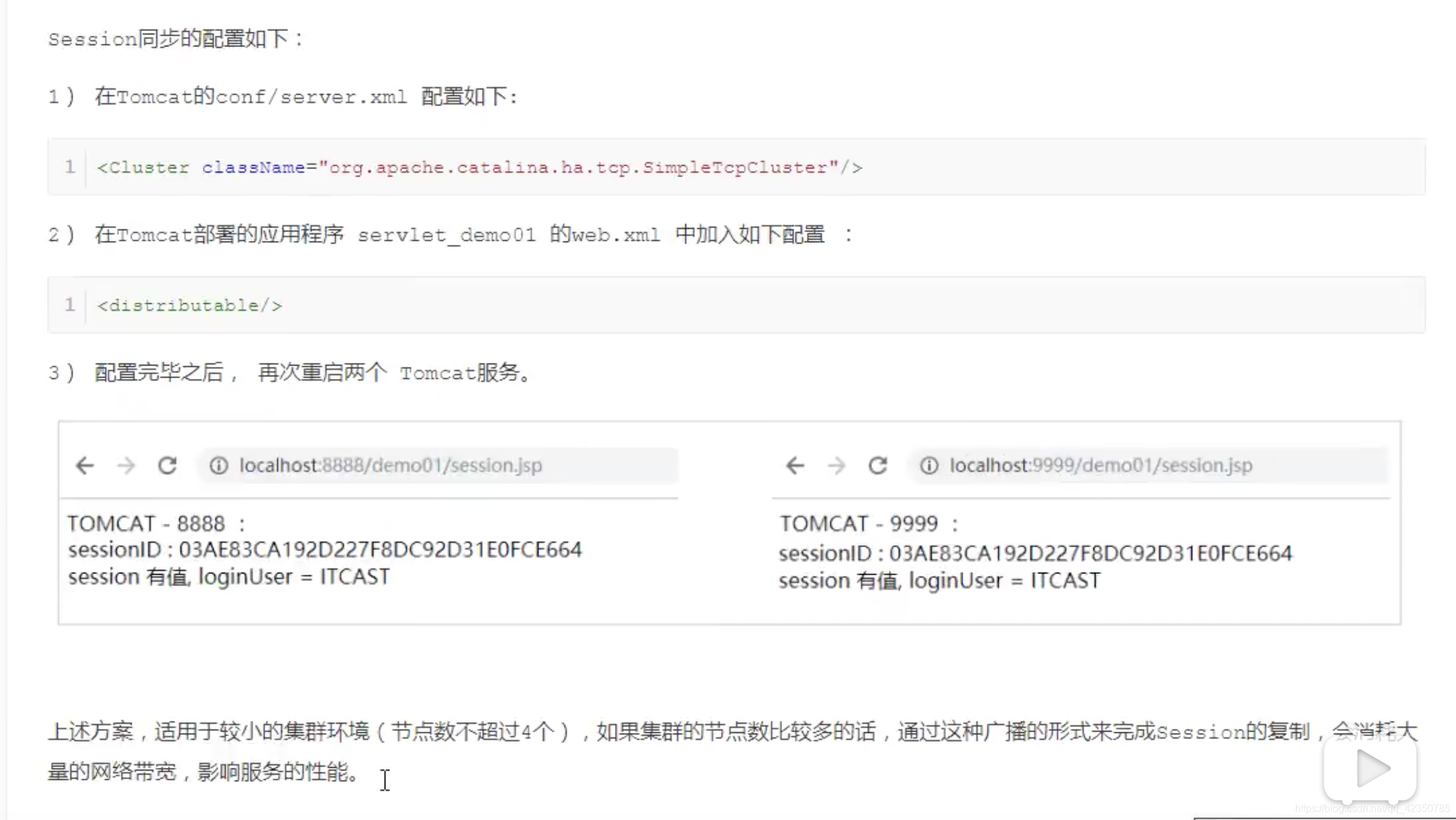This screenshot has height=820, width=1456.
Task: Click 'loginUser = ITCAST' under TOMCAT - 8888
Action: (x=294, y=577)
